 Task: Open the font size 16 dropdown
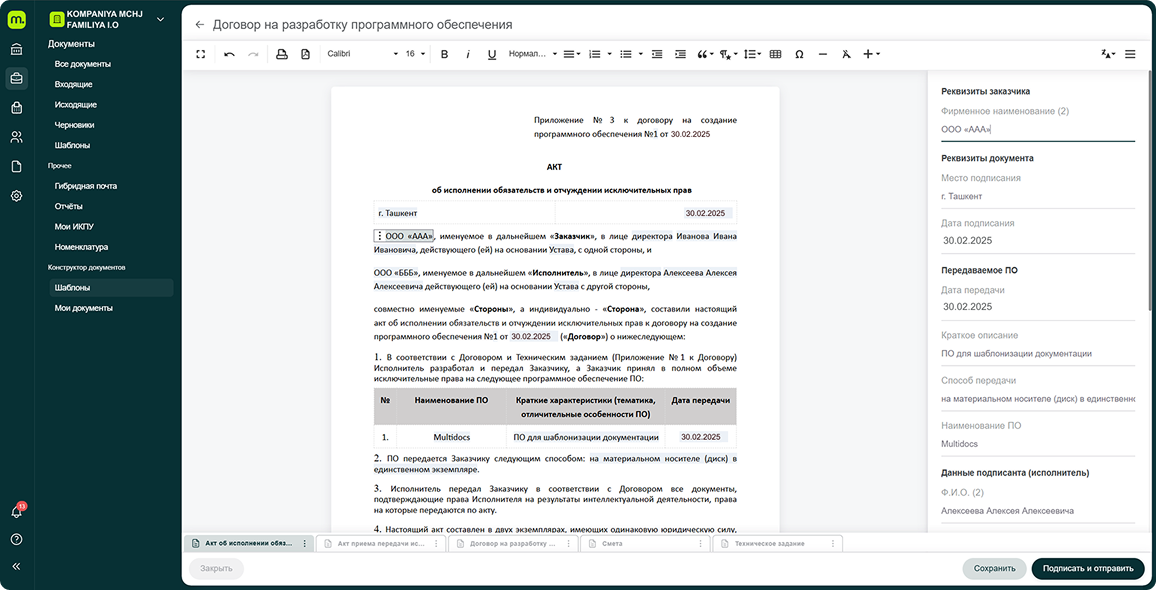(x=415, y=54)
